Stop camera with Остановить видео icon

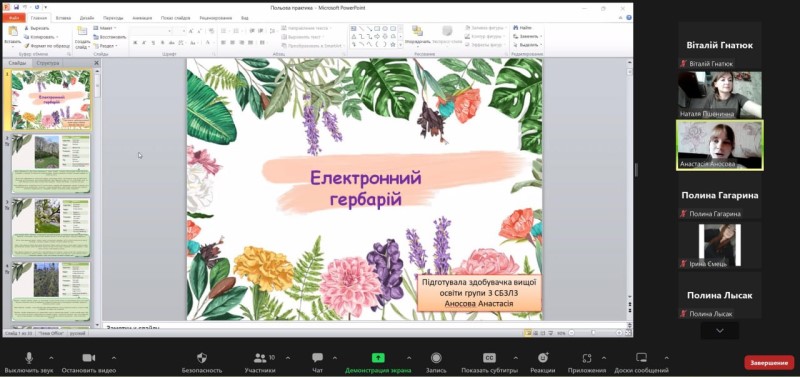[x=89, y=358]
